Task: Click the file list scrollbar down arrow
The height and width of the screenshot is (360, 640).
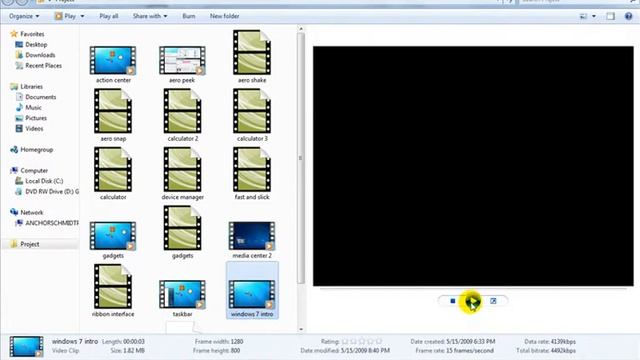Action: tap(301, 329)
